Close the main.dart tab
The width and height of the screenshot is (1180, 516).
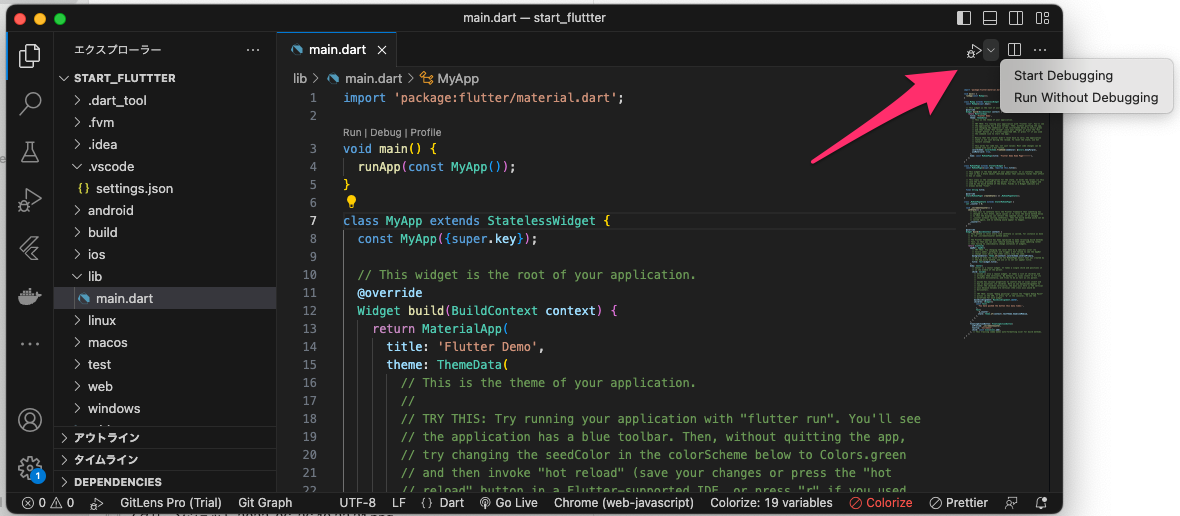(x=382, y=50)
